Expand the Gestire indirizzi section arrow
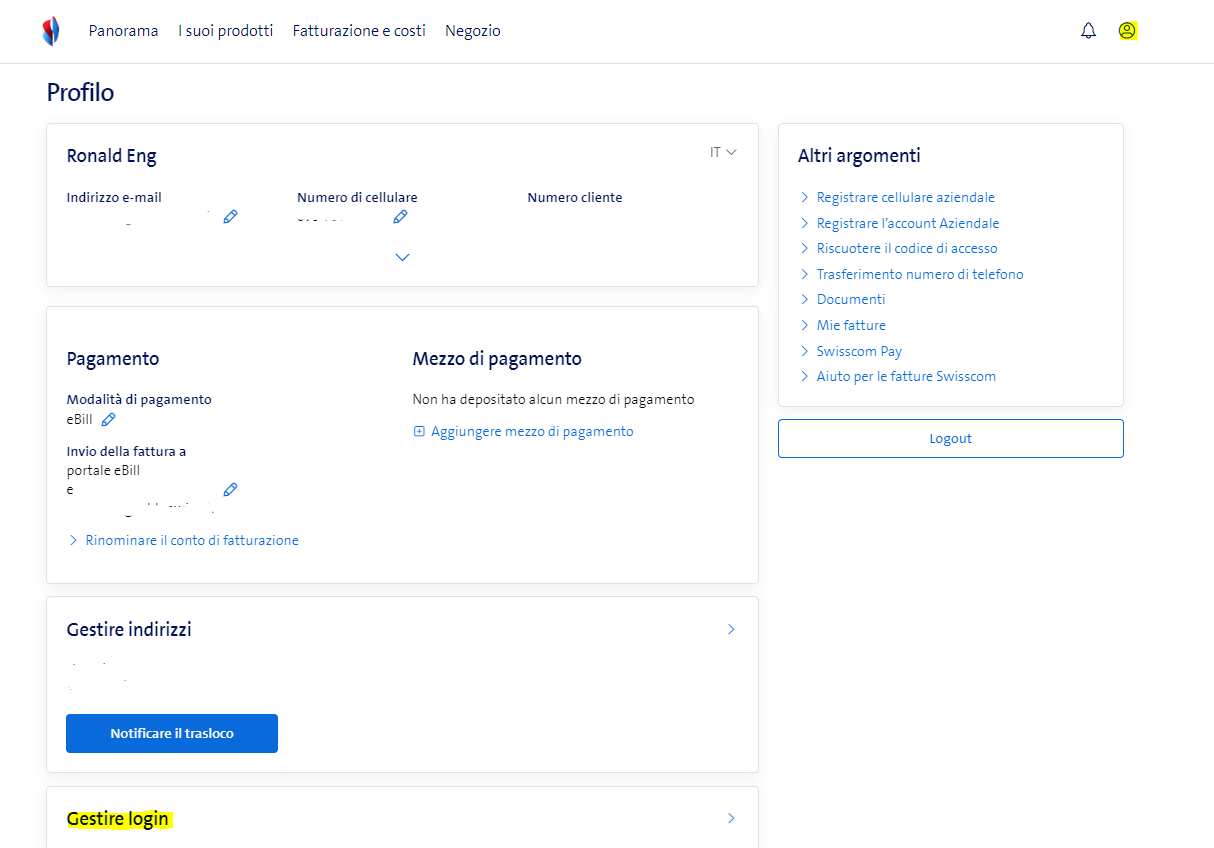The width and height of the screenshot is (1214, 848). (731, 629)
